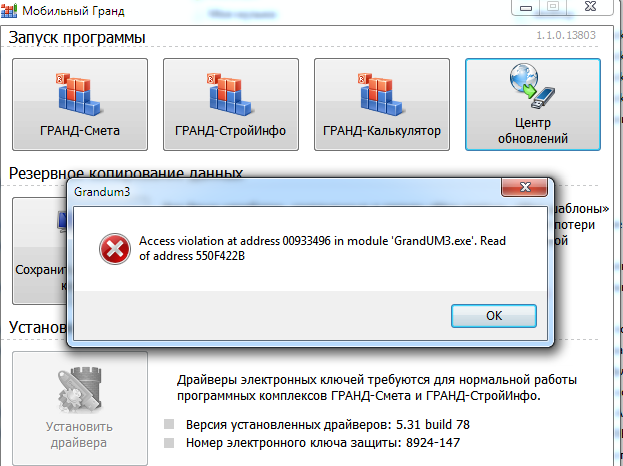Click the castle driver icon
Image resolution: width=623 pixels, height=466 pixels.
pyautogui.click(x=79, y=390)
